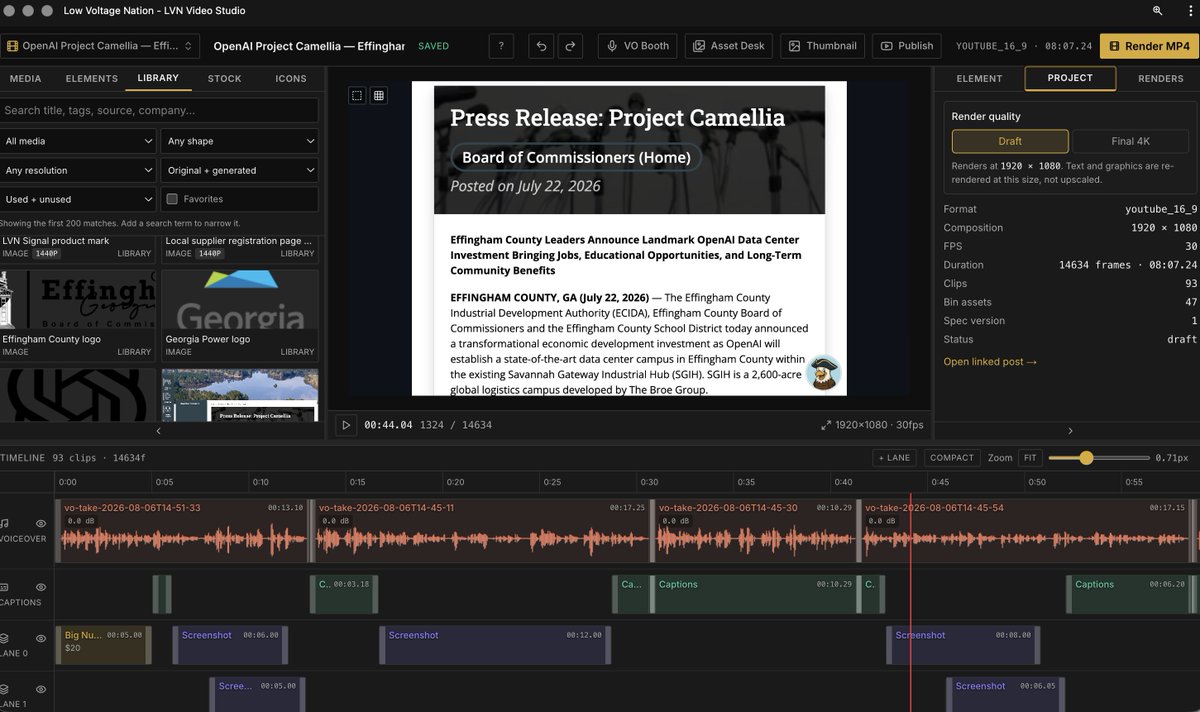Toggle visibility of the Voiceover track
This screenshot has width=1200, height=712.
(x=41, y=523)
